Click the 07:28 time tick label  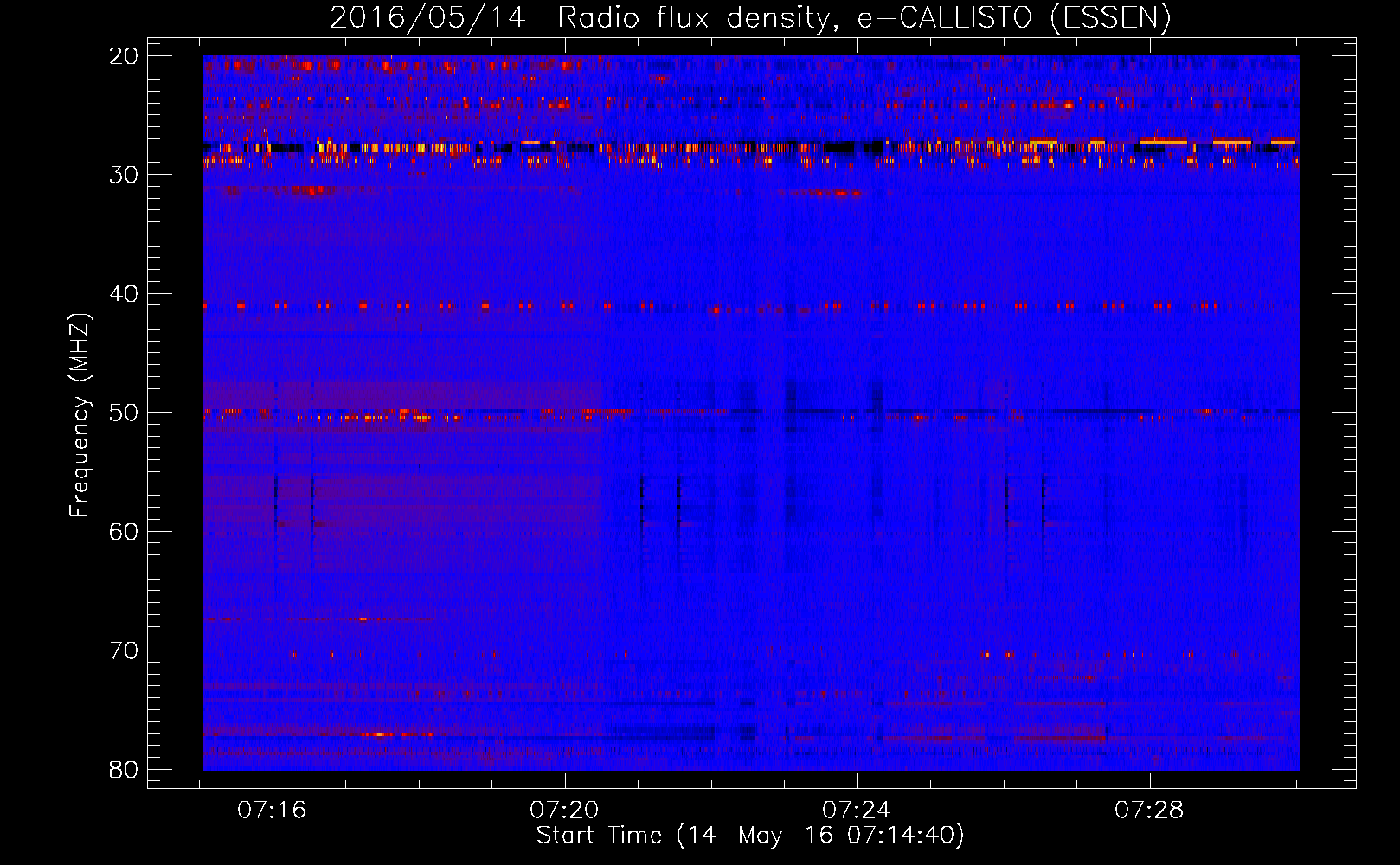pos(1149,811)
